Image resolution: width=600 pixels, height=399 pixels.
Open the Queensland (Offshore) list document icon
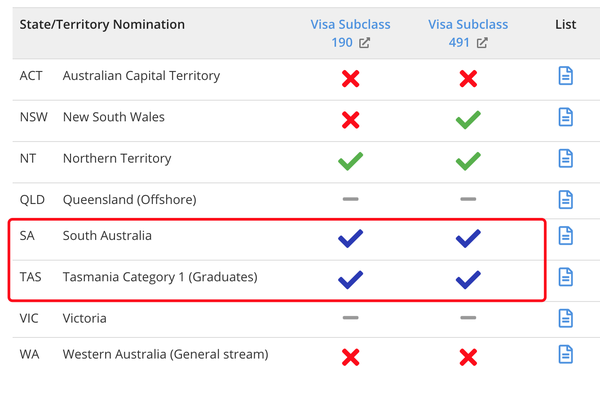point(565,199)
